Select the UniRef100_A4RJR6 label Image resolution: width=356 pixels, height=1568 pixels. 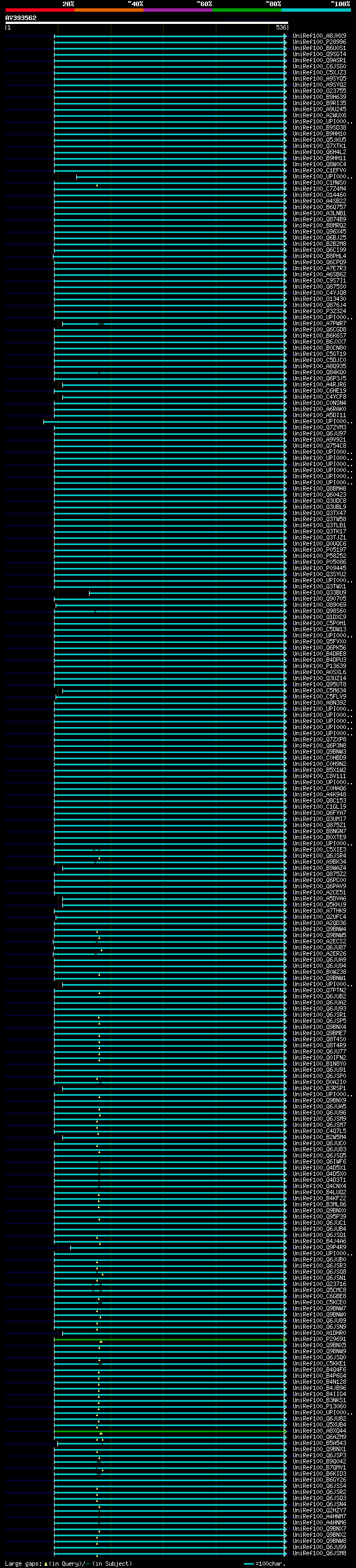319,385
